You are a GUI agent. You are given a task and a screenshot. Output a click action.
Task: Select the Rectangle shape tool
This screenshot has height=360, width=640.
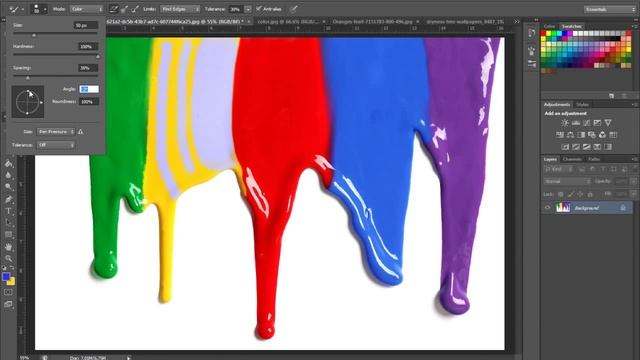click(x=9, y=235)
